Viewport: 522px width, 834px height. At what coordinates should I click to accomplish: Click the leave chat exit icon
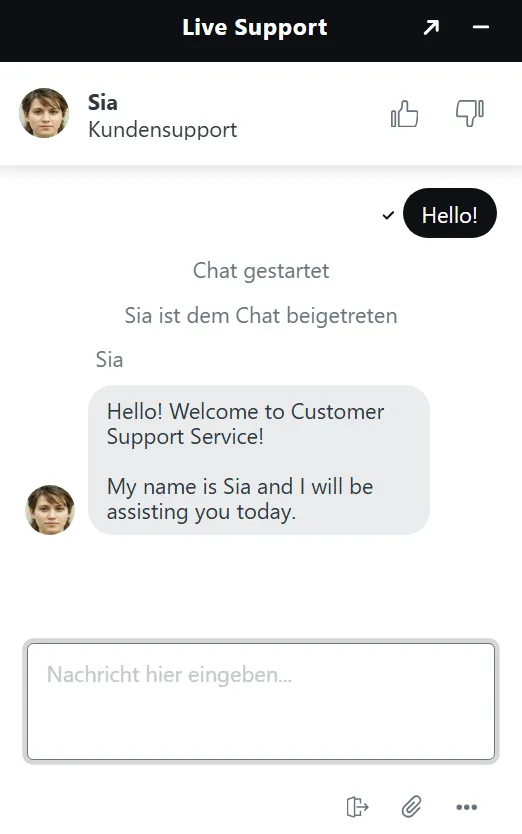pos(357,806)
